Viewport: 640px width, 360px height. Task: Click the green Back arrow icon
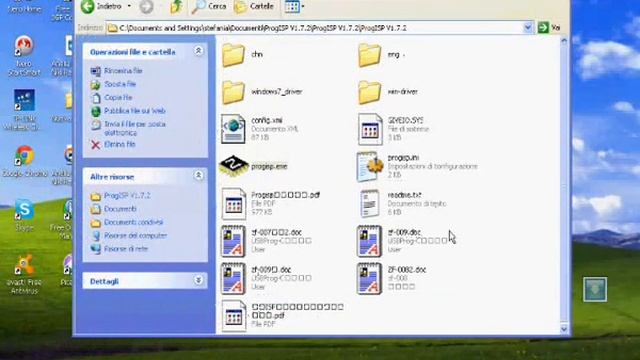pyautogui.click(x=88, y=7)
